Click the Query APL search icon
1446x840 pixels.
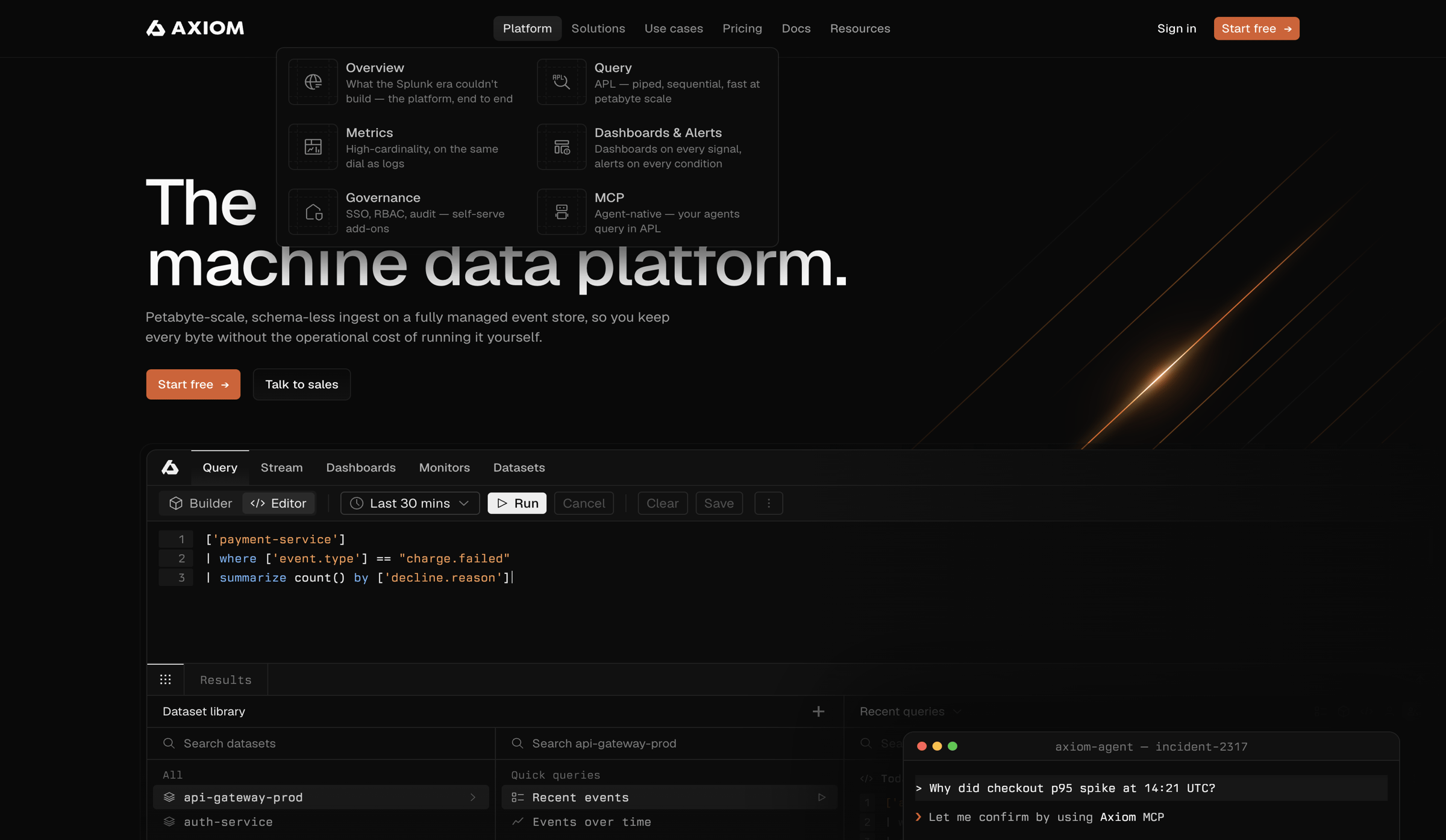coord(562,82)
